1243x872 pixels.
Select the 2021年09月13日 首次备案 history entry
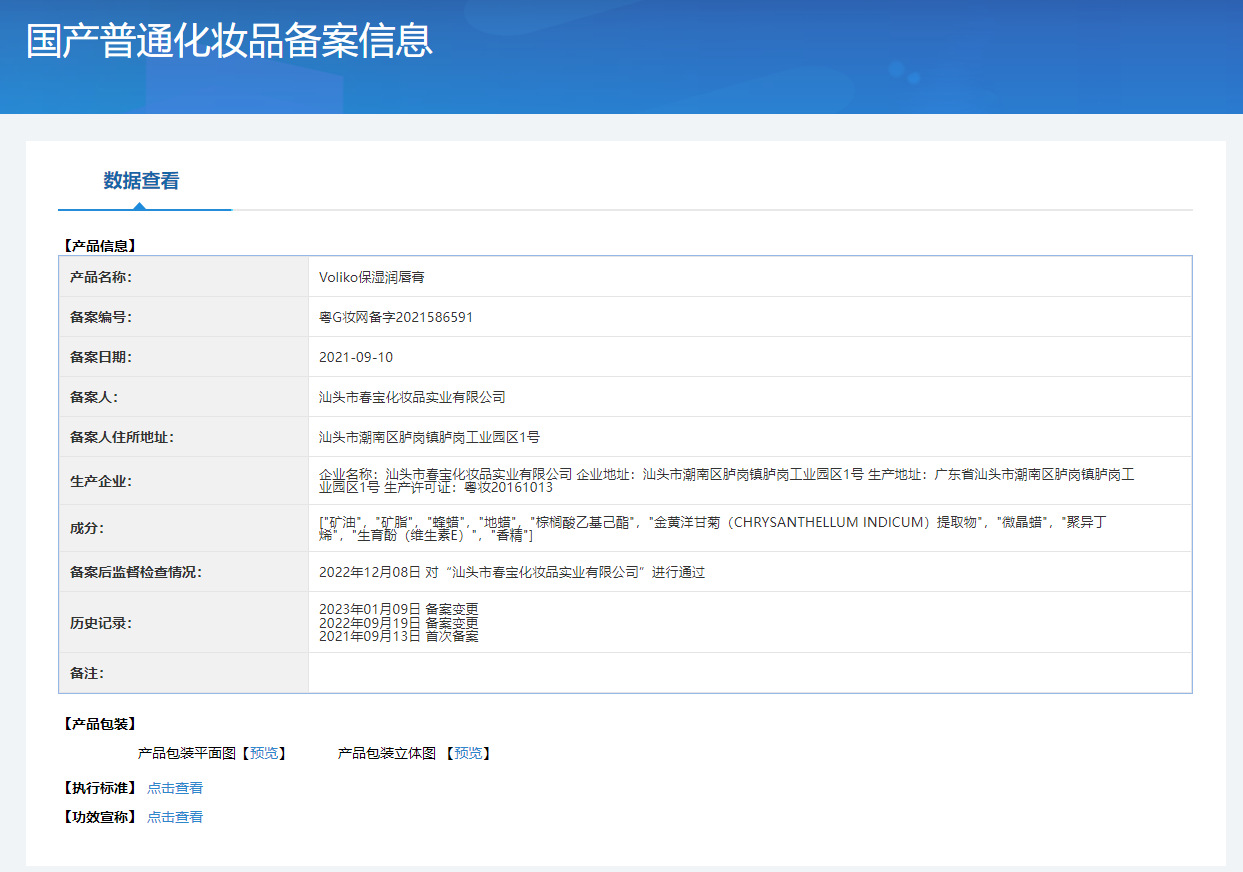click(398, 636)
